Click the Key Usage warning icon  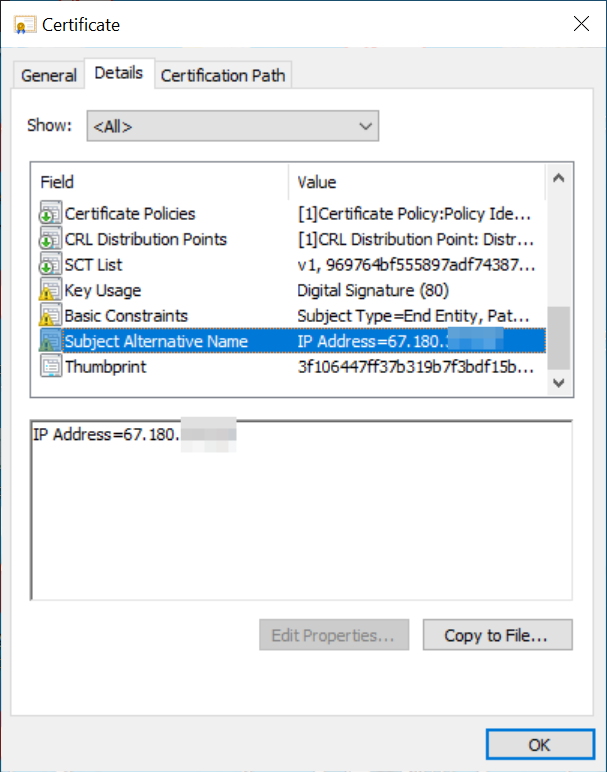50,291
